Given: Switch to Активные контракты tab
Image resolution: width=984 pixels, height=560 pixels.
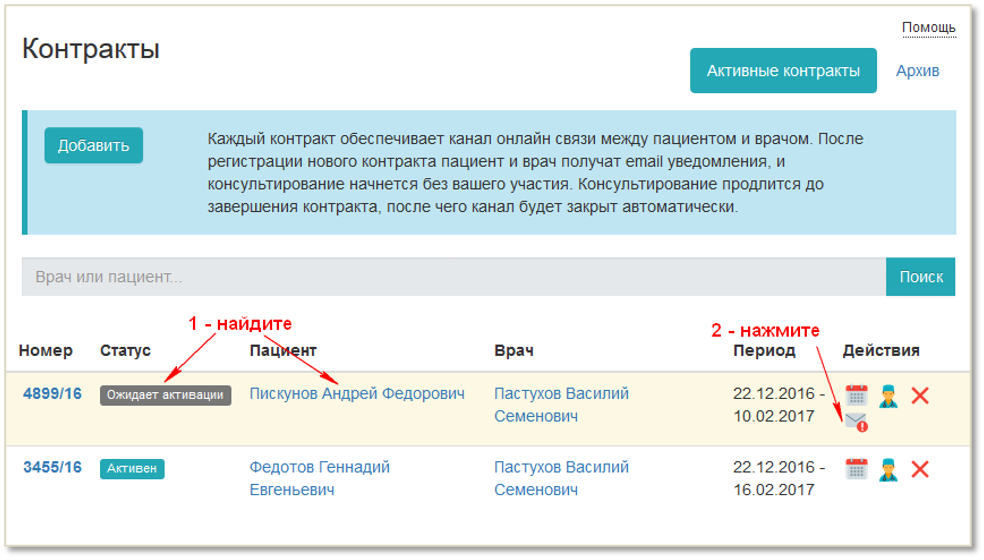Looking at the screenshot, I should (783, 71).
